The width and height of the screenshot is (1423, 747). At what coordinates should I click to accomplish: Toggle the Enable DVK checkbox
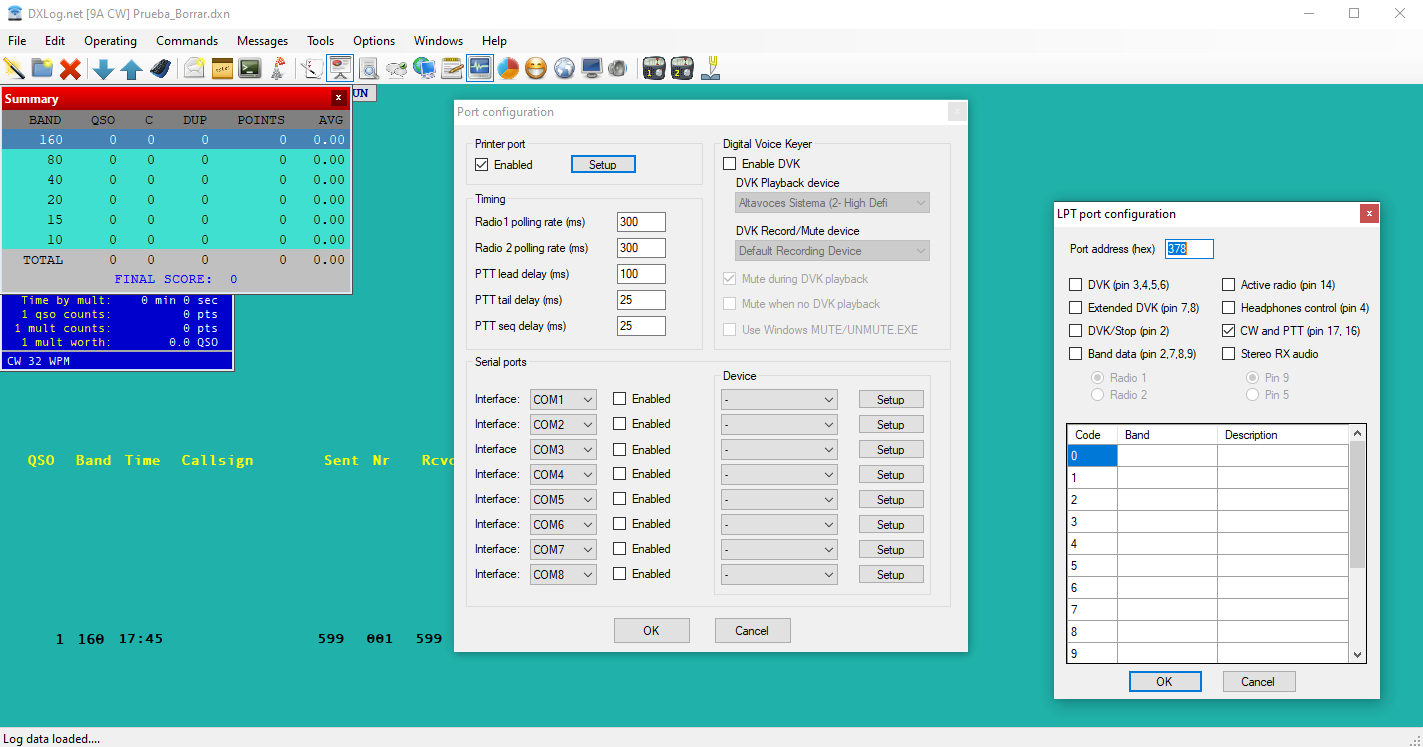(x=730, y=164)
